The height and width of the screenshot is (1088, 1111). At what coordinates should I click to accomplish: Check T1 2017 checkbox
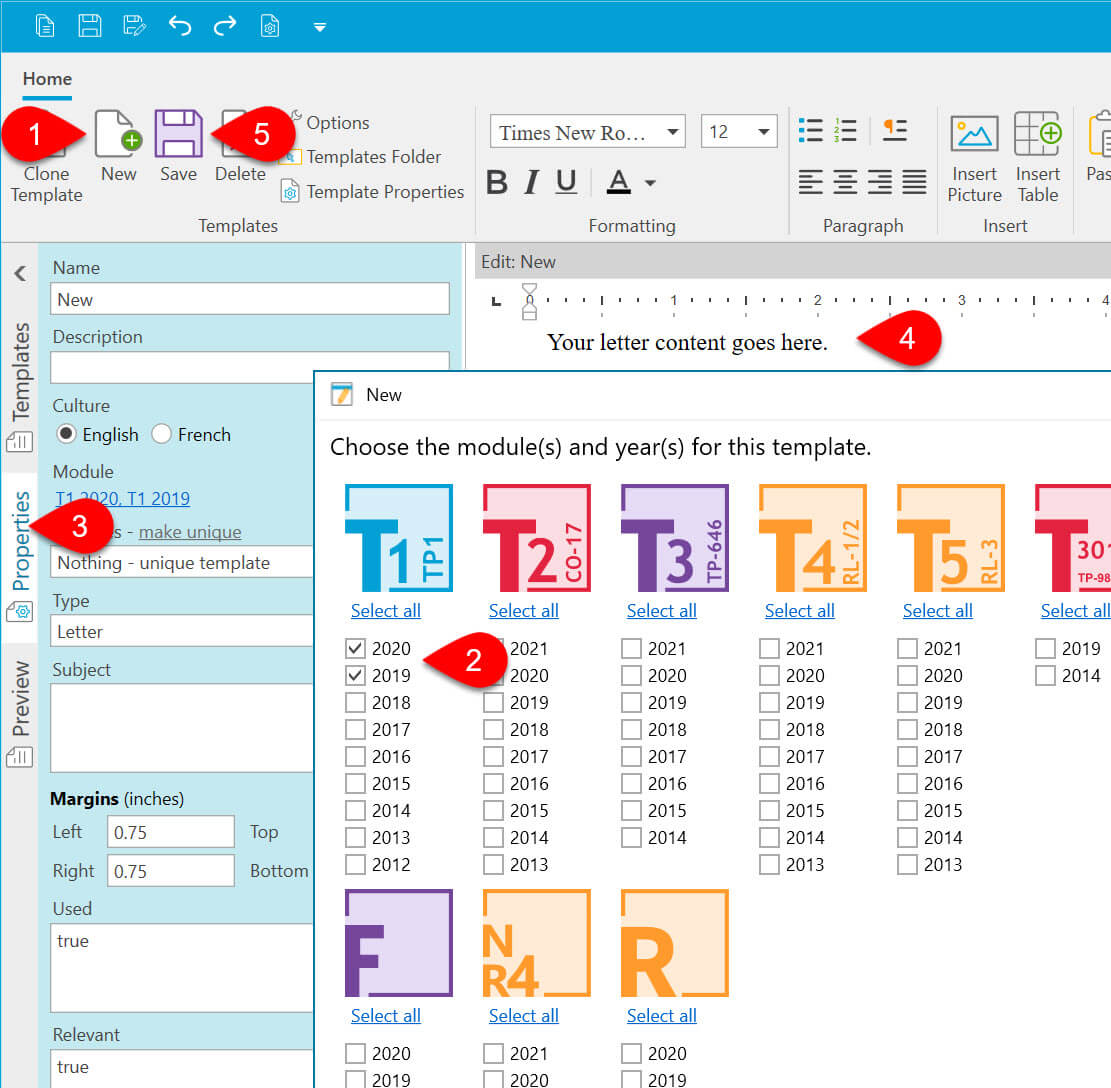(356, 729)
